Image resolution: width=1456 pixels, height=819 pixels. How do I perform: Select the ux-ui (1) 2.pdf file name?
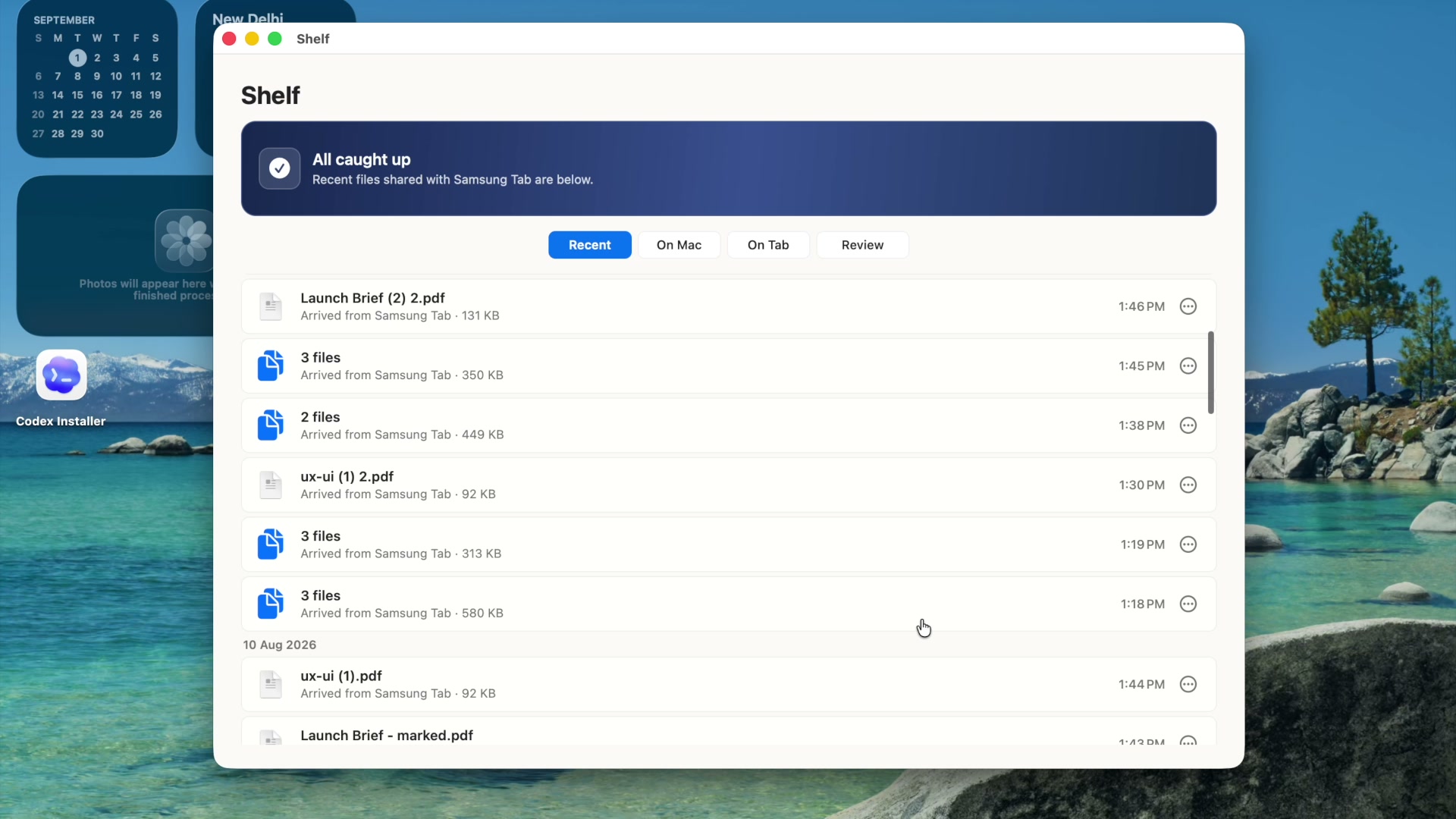click(347, 476)
